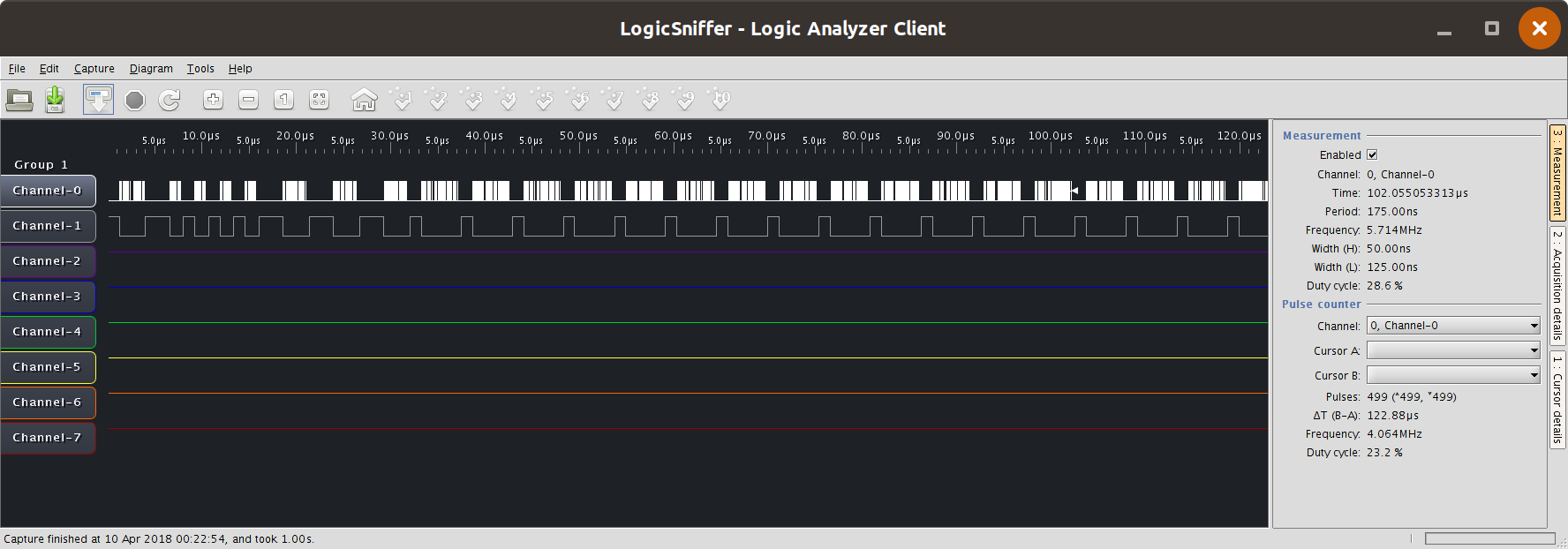The image size is (1568, 549).
Task: Zoom to fit all capture data
Action: pyautogui.click(x=319, y=100)
